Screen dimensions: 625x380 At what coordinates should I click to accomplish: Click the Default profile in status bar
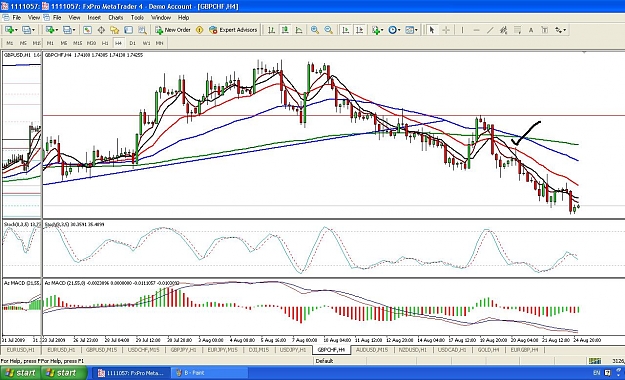[x=324, y=361]
